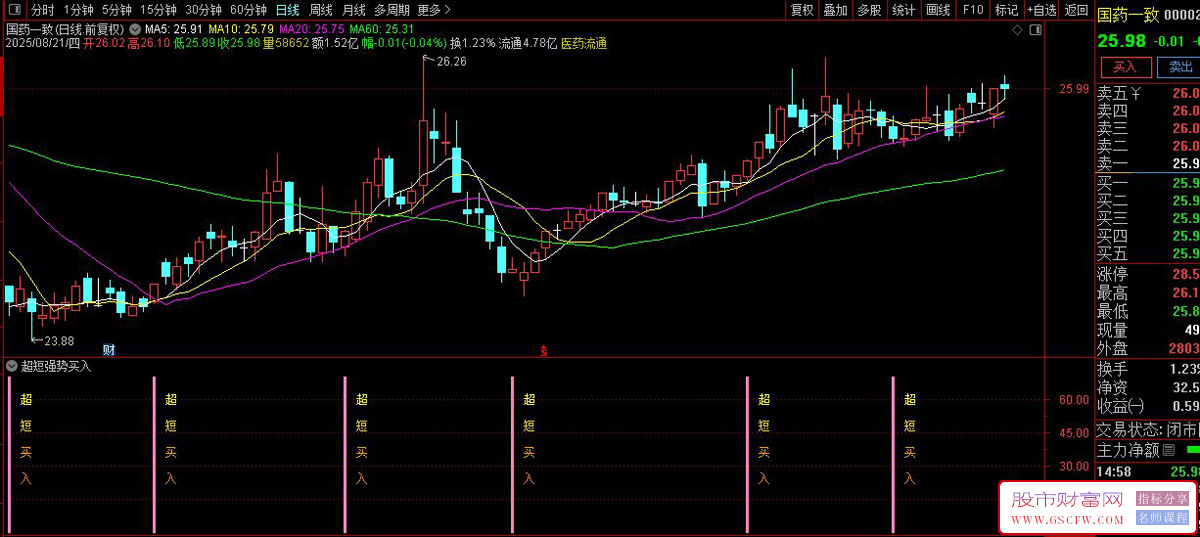Switch to the 分时 chart tab
The width and height of the screenshot is (1200, 537).
(42, 10)
